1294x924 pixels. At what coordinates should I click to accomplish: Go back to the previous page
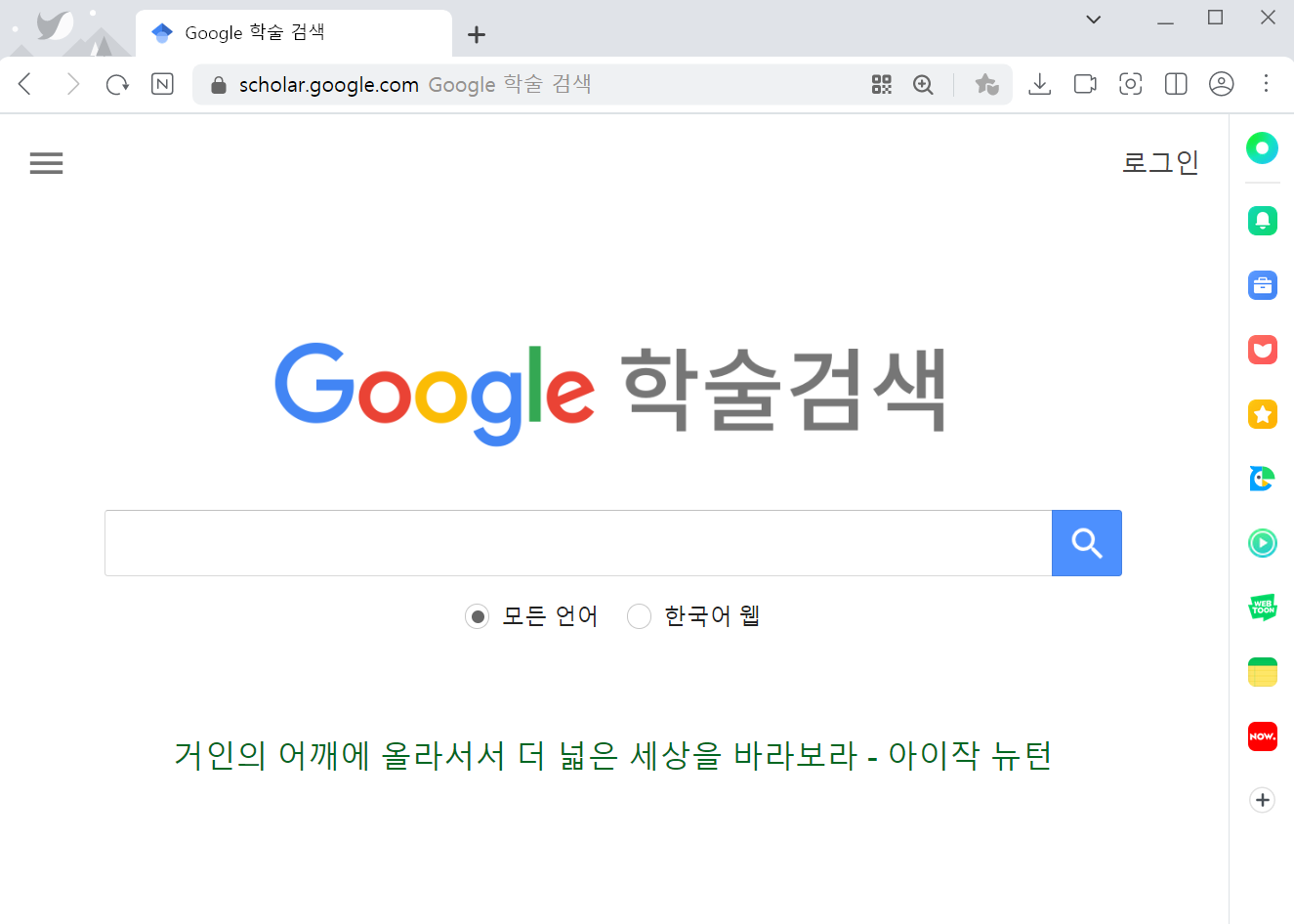26,84
